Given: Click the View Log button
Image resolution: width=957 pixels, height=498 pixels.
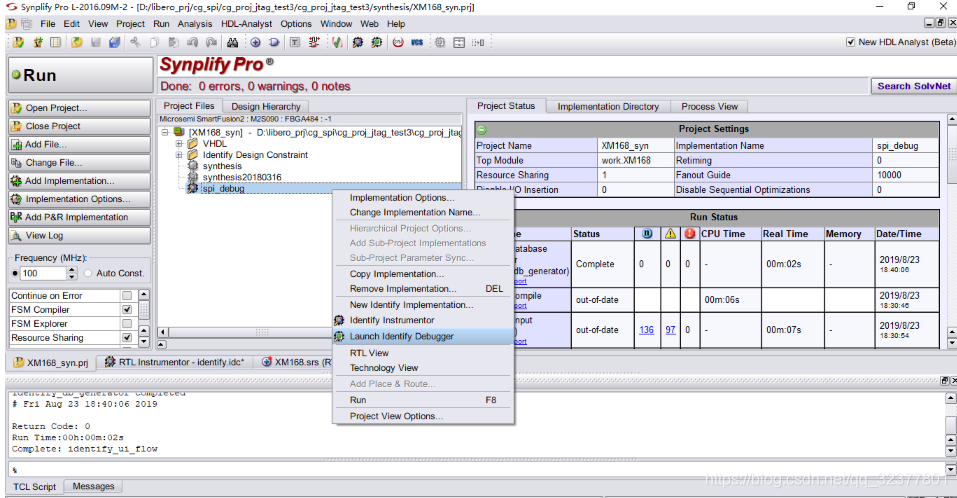Looking at the screenshot, I should point(79,236).
